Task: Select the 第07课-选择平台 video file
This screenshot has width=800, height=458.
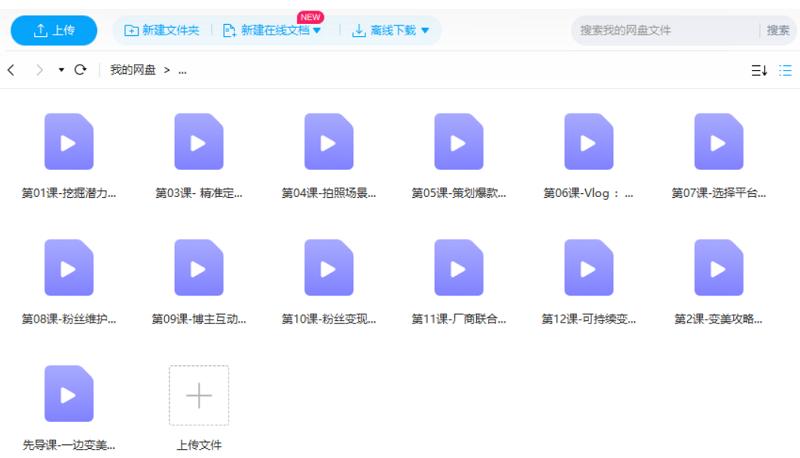Action: (719, 142)
